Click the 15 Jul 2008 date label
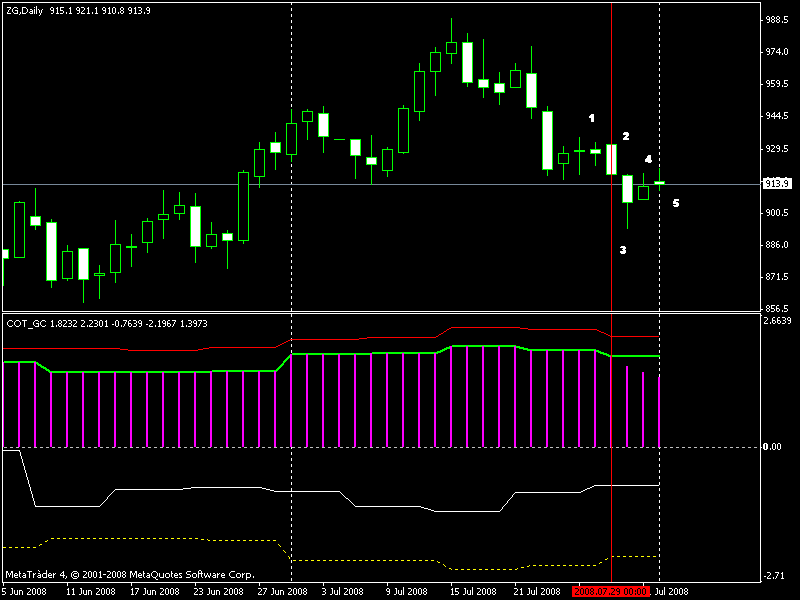The image size is (800, 600). tap(473, 592)
